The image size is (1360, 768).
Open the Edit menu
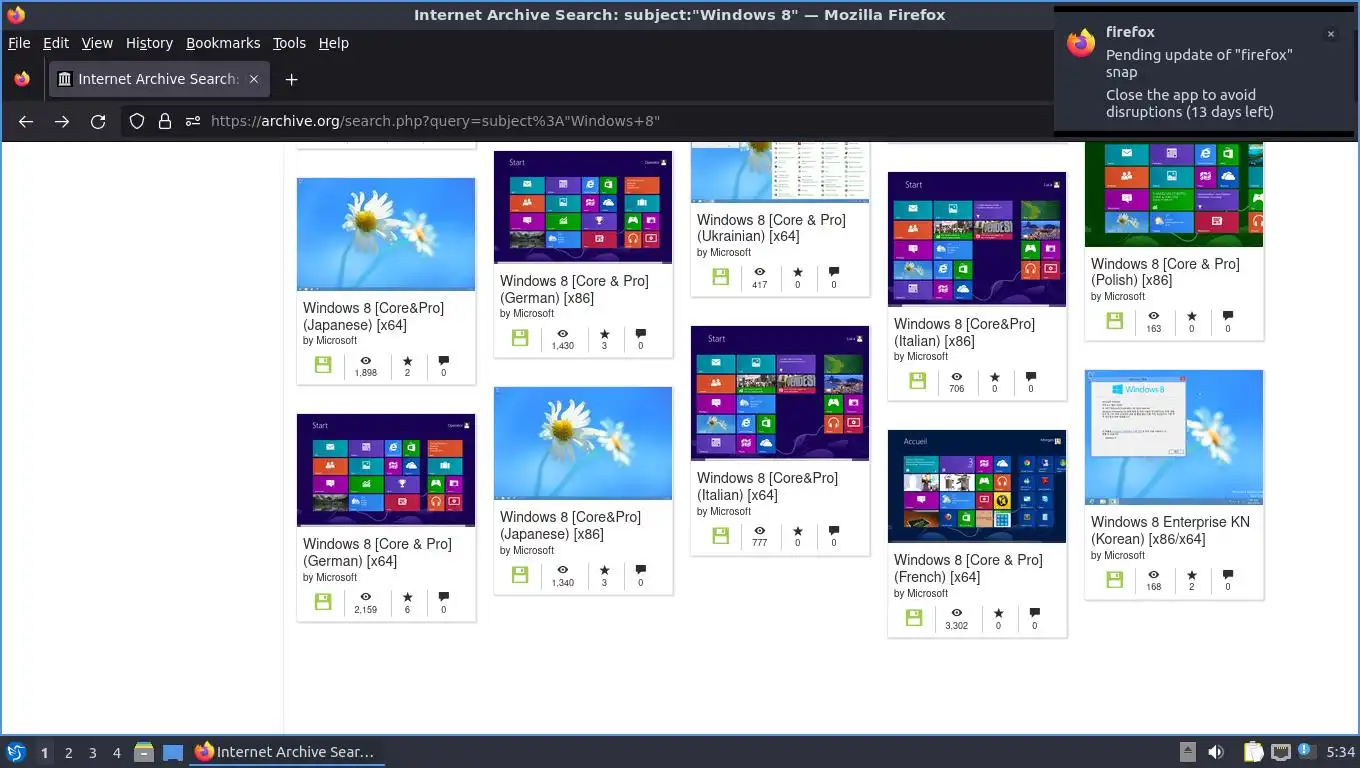coord(56,43)
